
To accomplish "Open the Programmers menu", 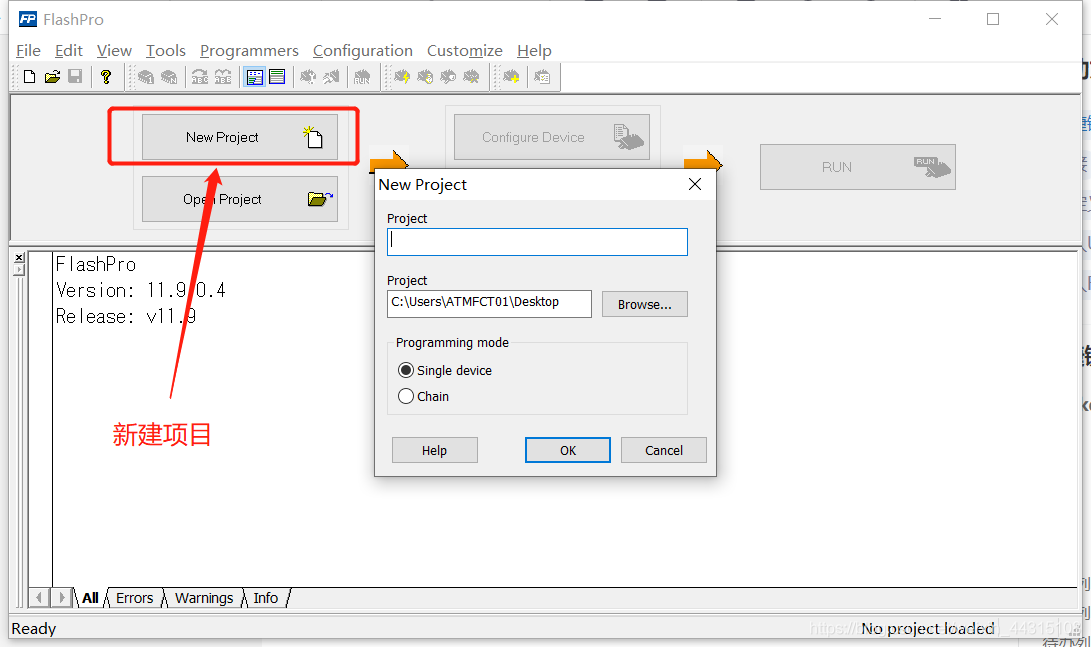I will [x=249, y=51].
